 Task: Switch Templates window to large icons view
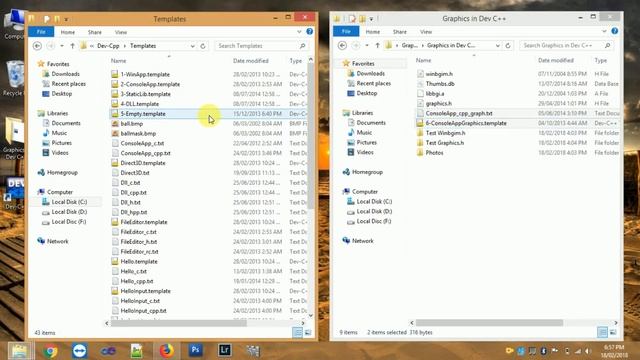pyautogui.click(x=308, y=333)
